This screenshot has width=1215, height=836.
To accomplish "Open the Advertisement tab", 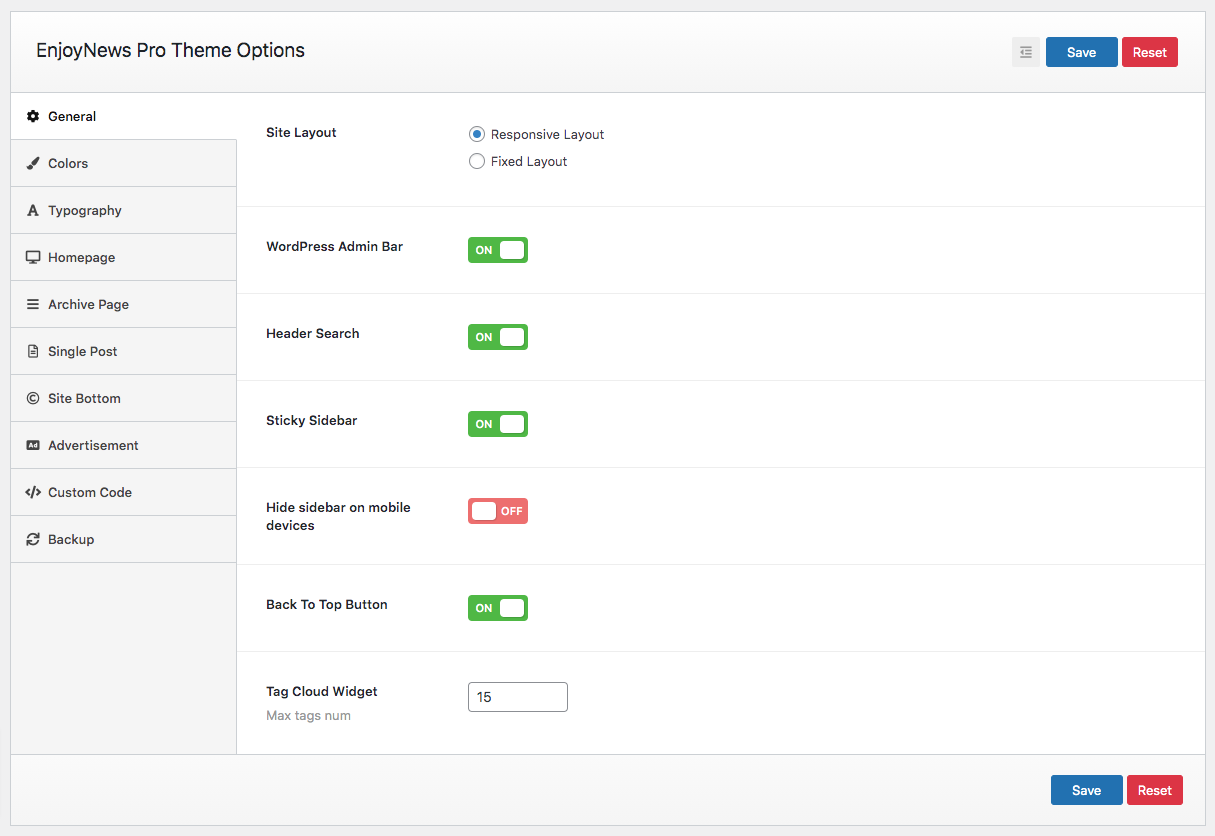I will pyautogui.click(x=124, y=445).
